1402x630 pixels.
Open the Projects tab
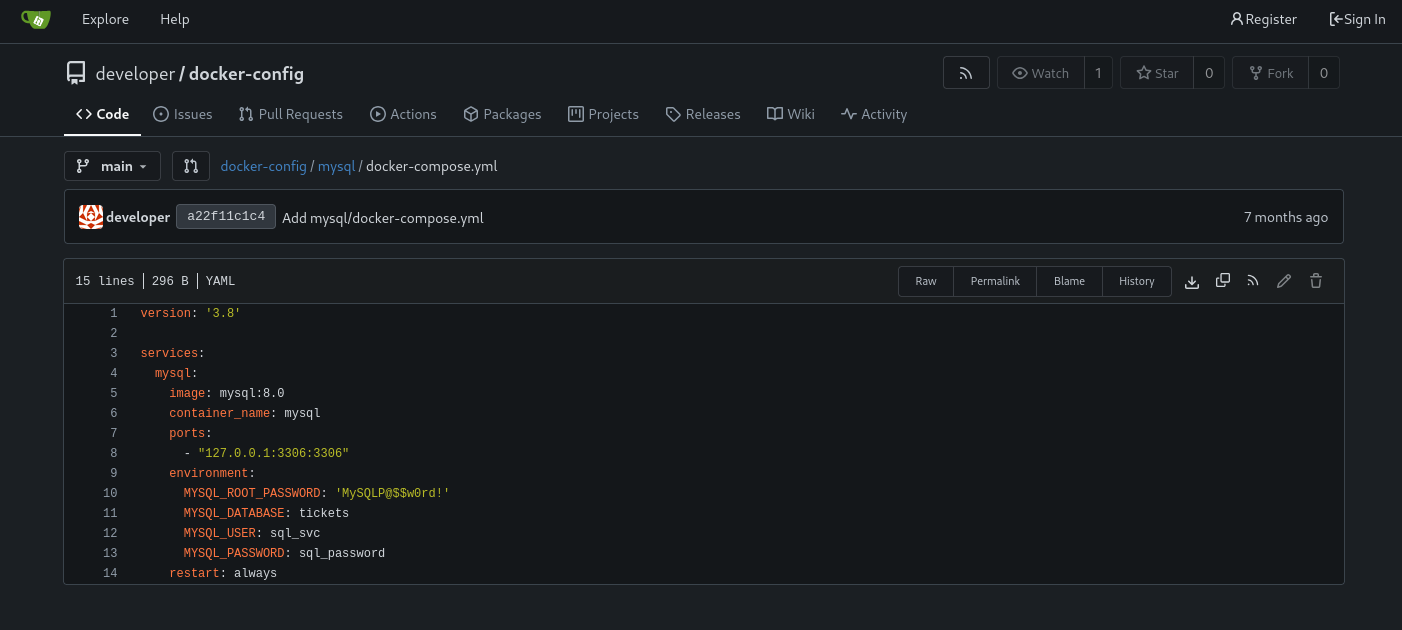coord(603,114)
